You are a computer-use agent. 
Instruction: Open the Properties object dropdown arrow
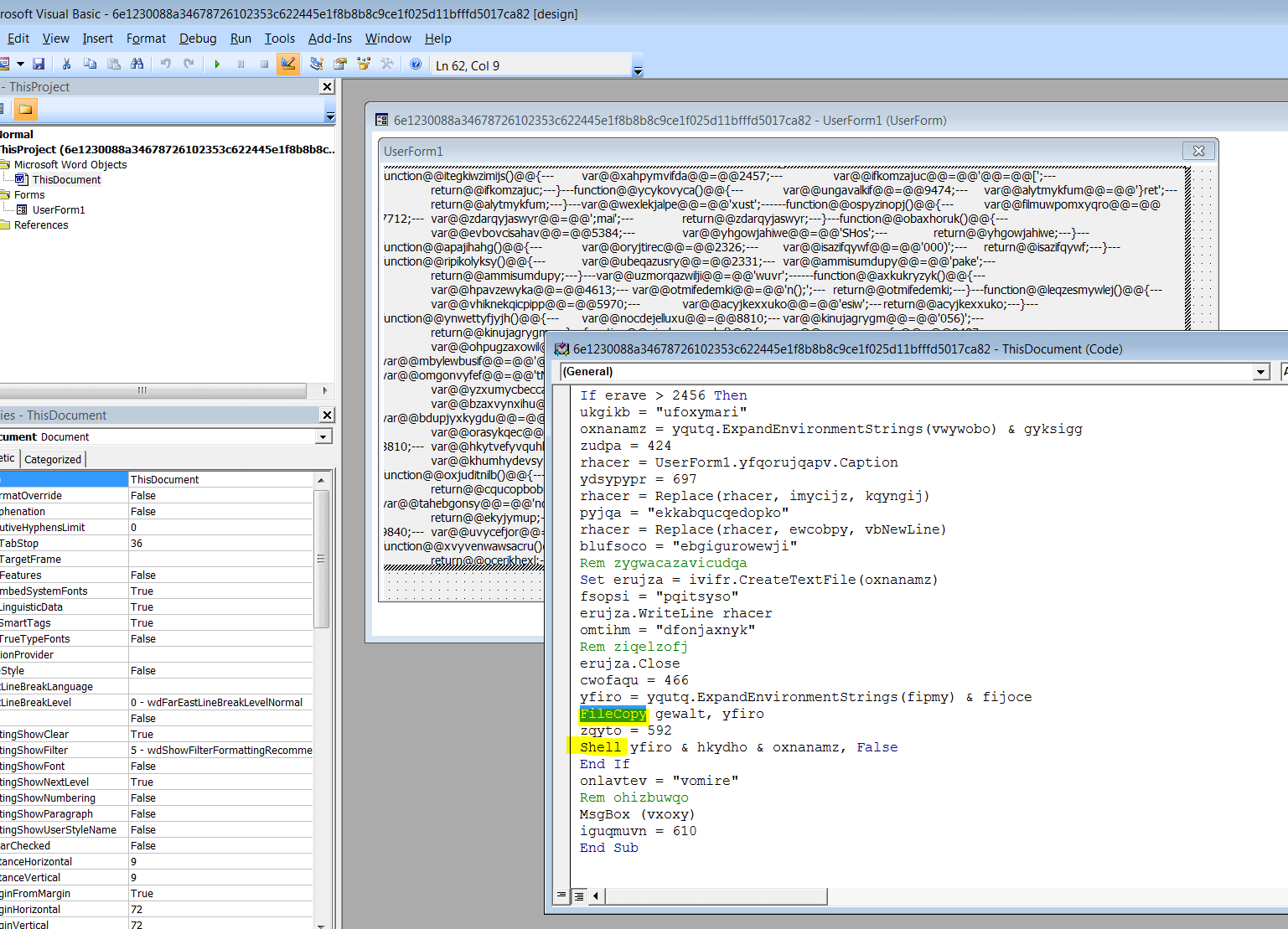pyautogui.click(x=323, y=436)
